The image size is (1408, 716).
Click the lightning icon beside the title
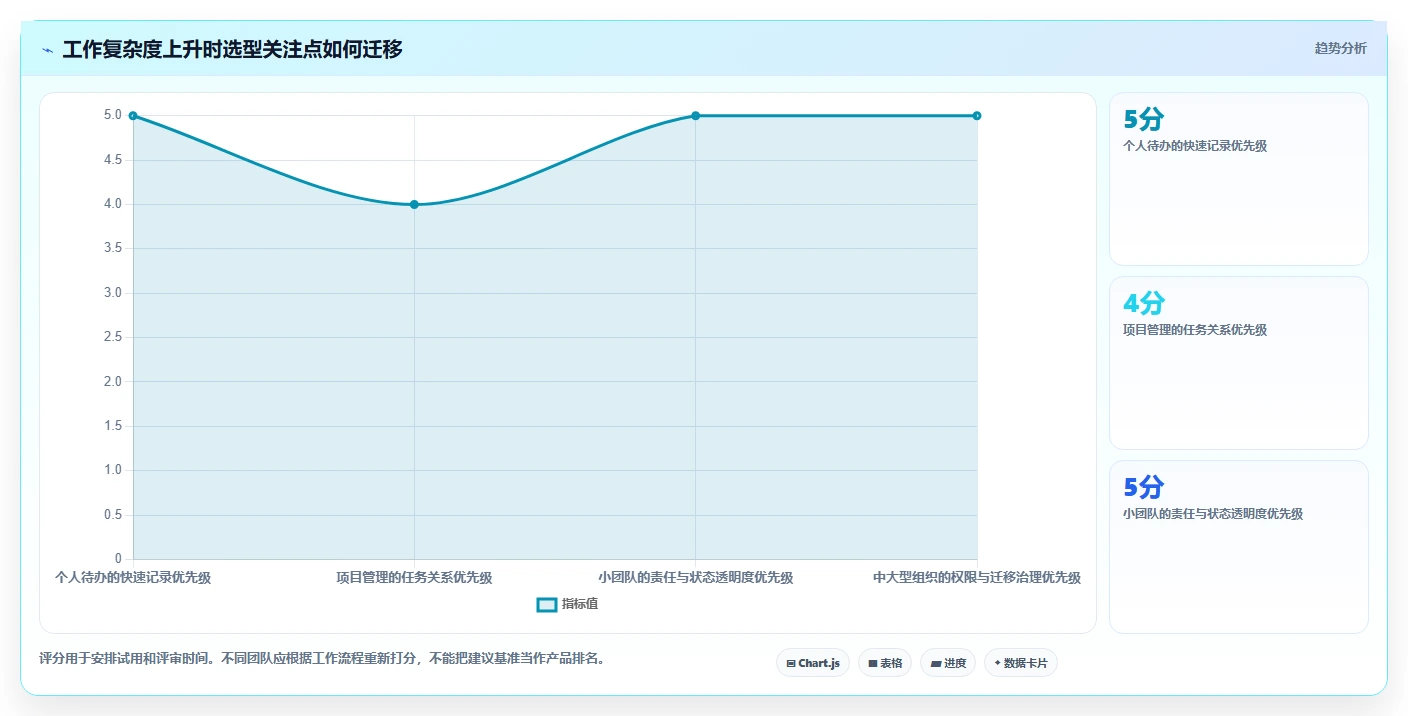coord(48,50)
